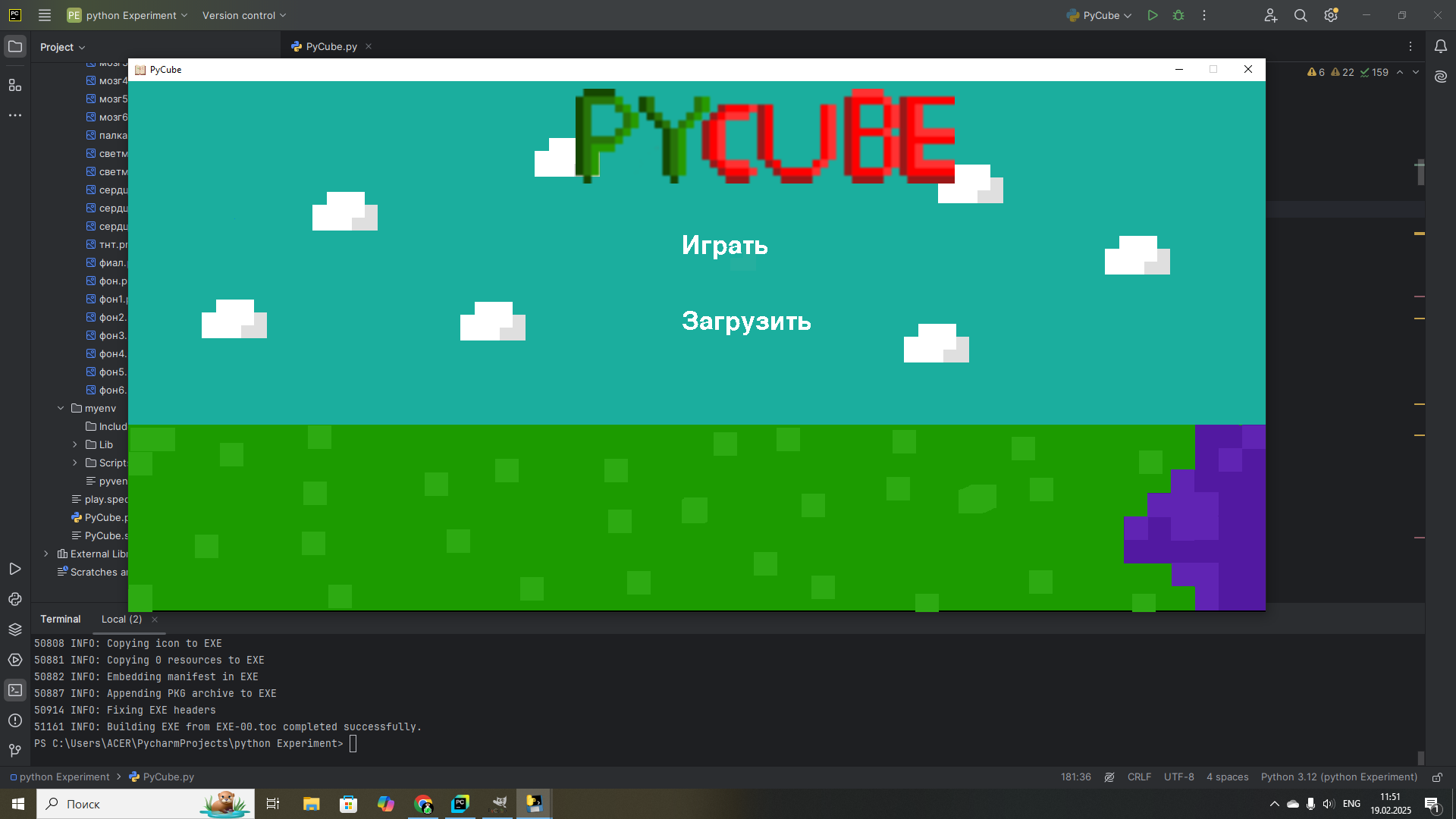
Task: Toggle the Project tool window folder icon
Action: 15,46
